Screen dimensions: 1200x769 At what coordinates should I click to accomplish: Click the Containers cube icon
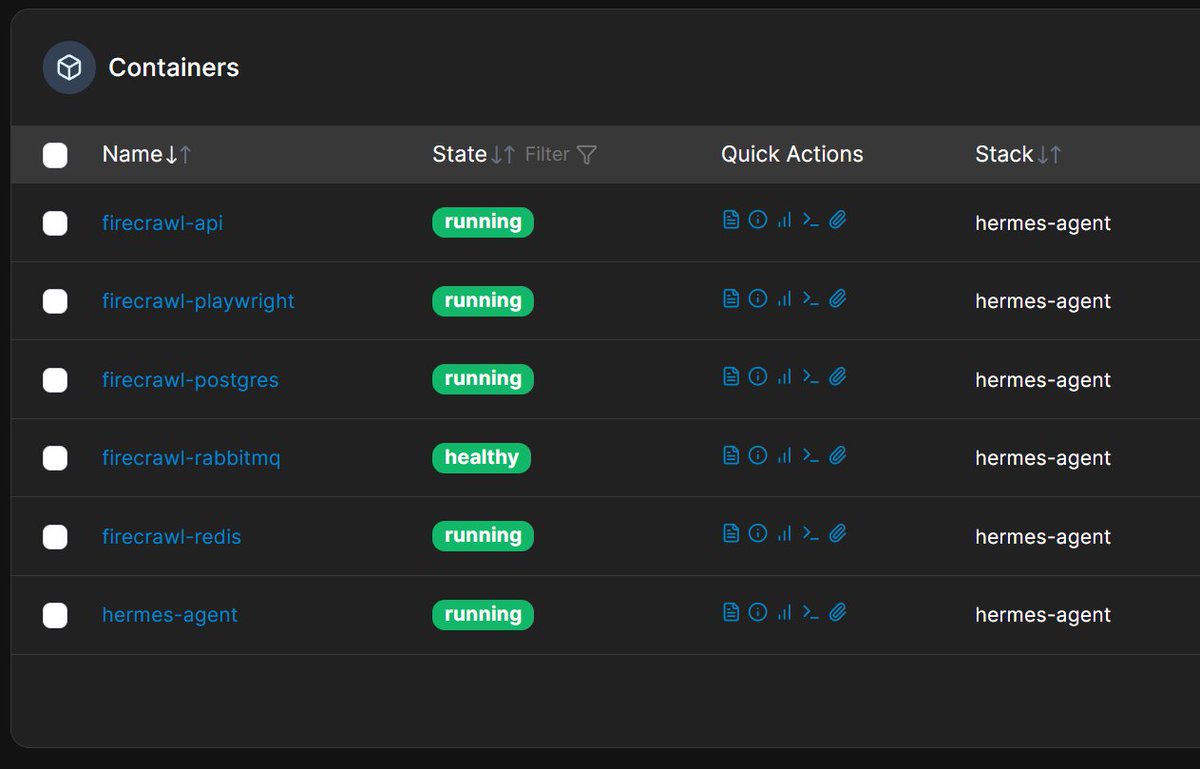[x=69, y=68]
